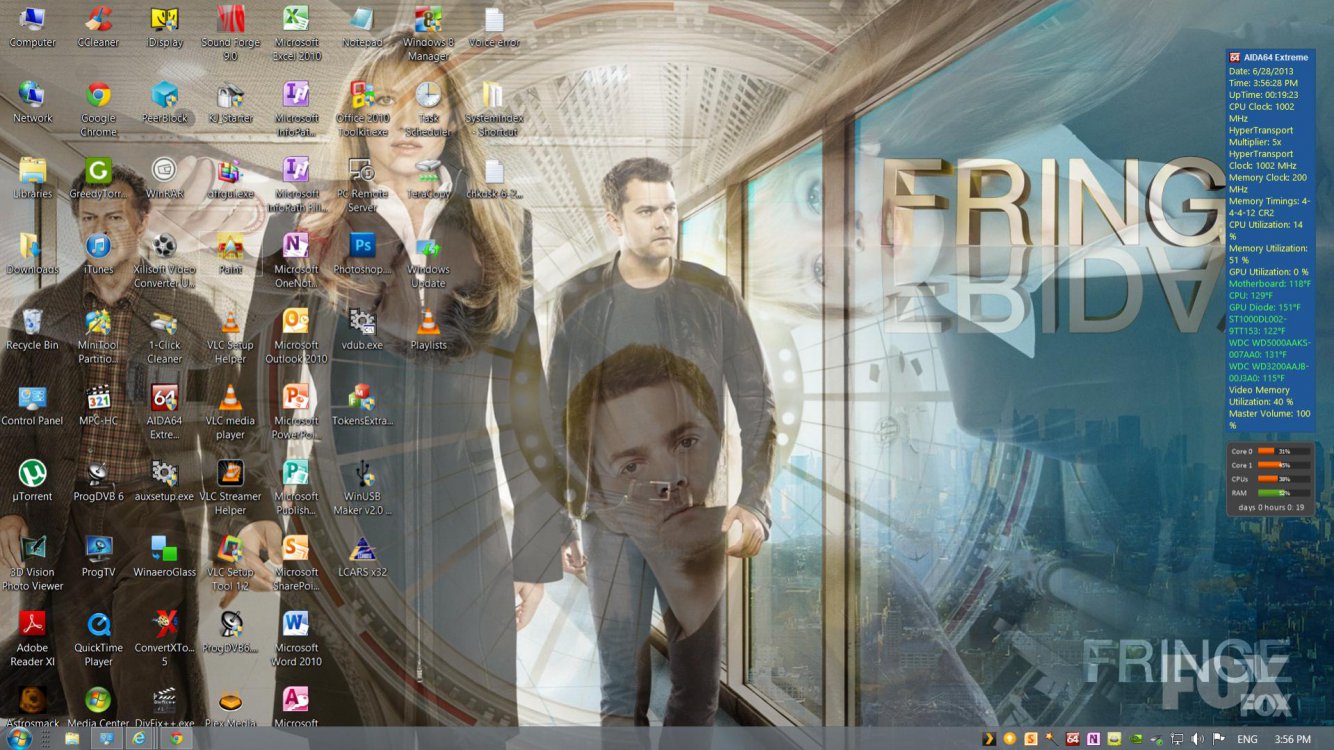
Task: Open the Recycle Bin
Action: [x=32, y=330]
